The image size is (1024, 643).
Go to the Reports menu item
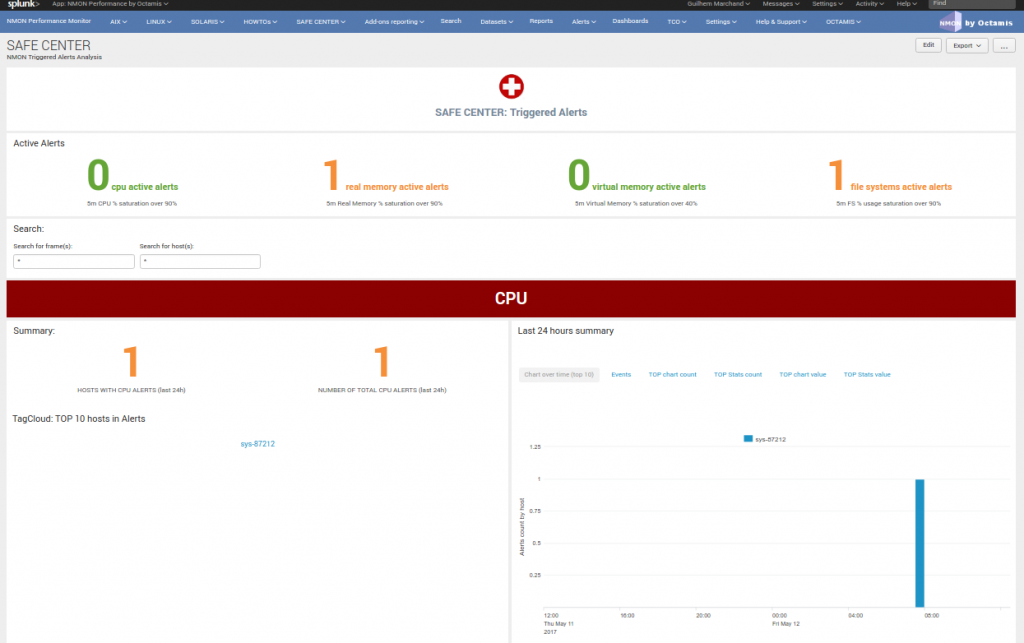[x=541, y=21]
